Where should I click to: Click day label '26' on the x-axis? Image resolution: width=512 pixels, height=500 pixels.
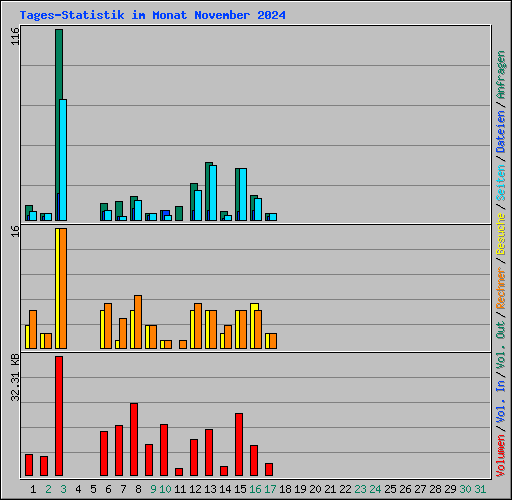pos(405,489)
